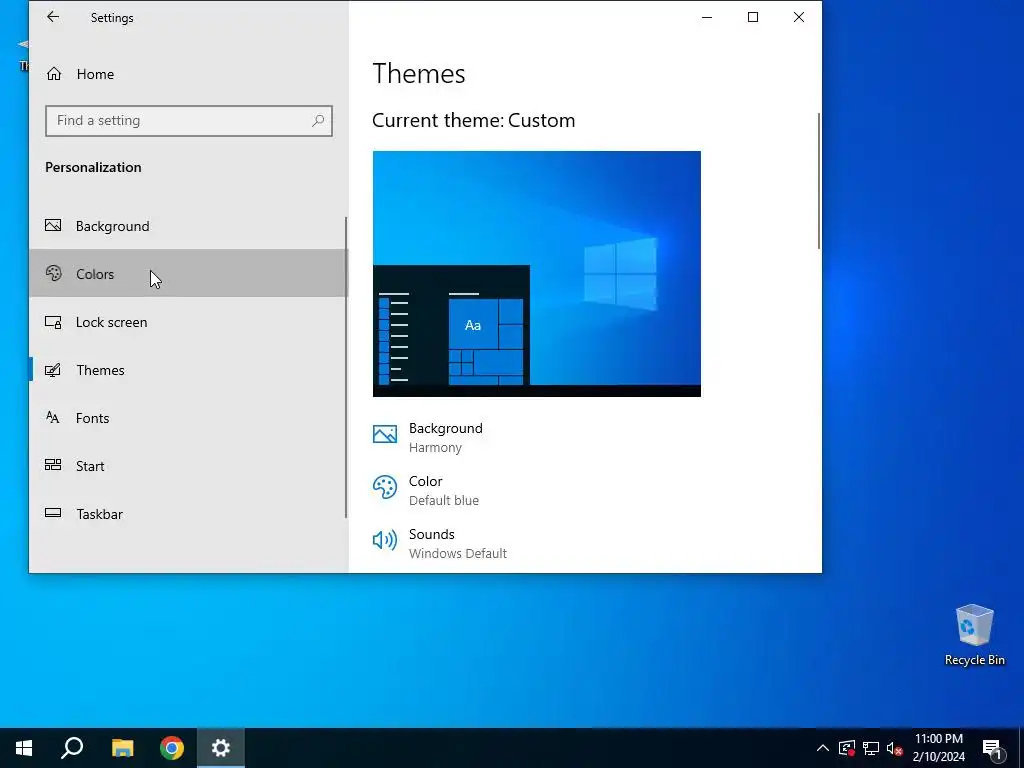Click the Taskbar icon in sidebar
Image resolution: width=1024 pixels, height=768 pixels.
pyautogui.click(x=53, y=513)
